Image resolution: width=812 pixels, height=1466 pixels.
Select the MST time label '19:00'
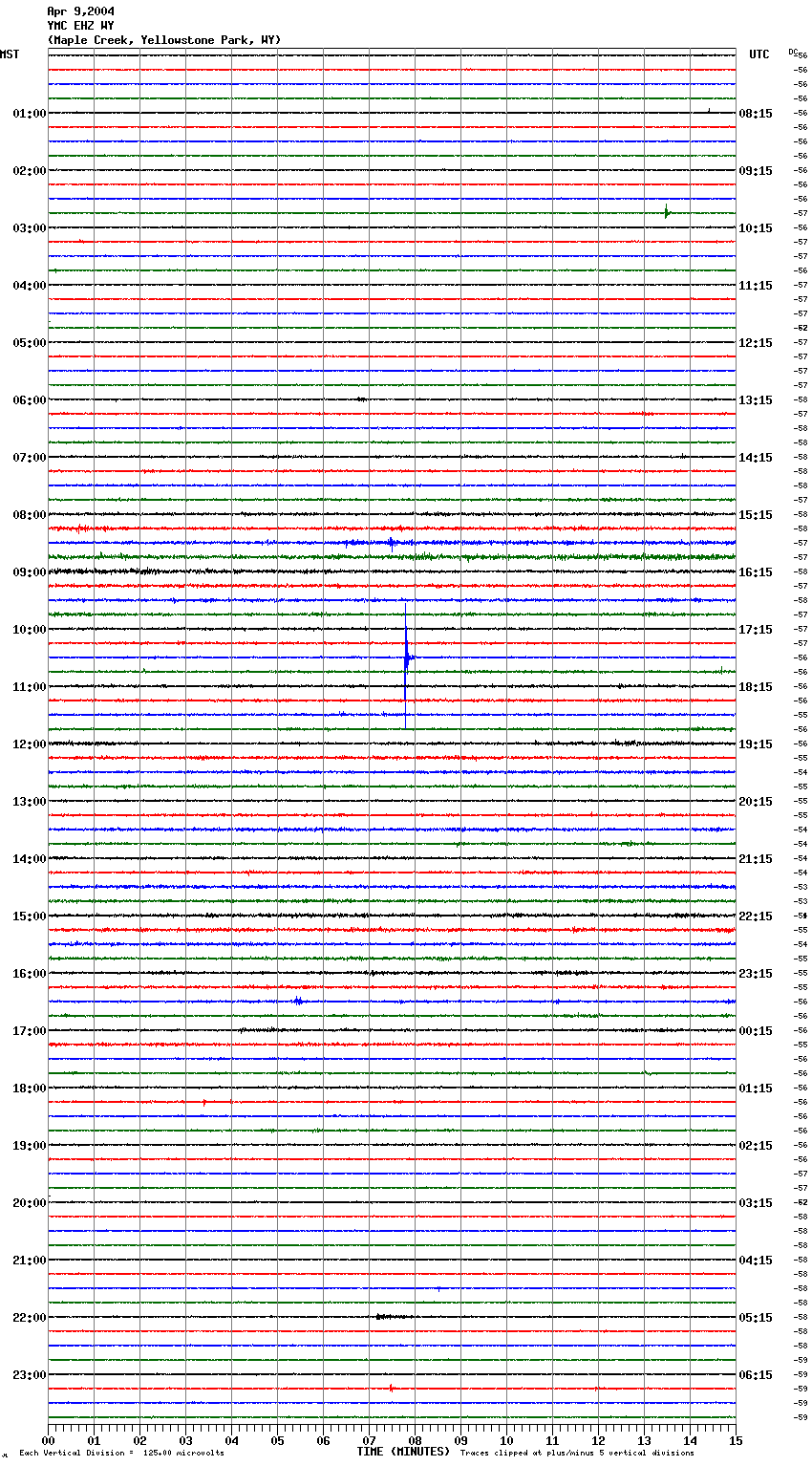tap(30, 1146)
